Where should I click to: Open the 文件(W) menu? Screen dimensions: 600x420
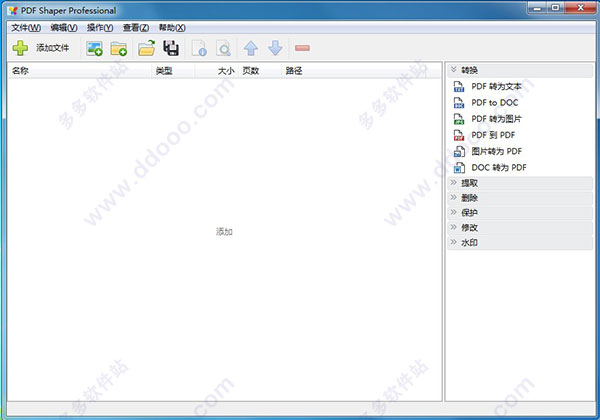(x=26, y=28)
